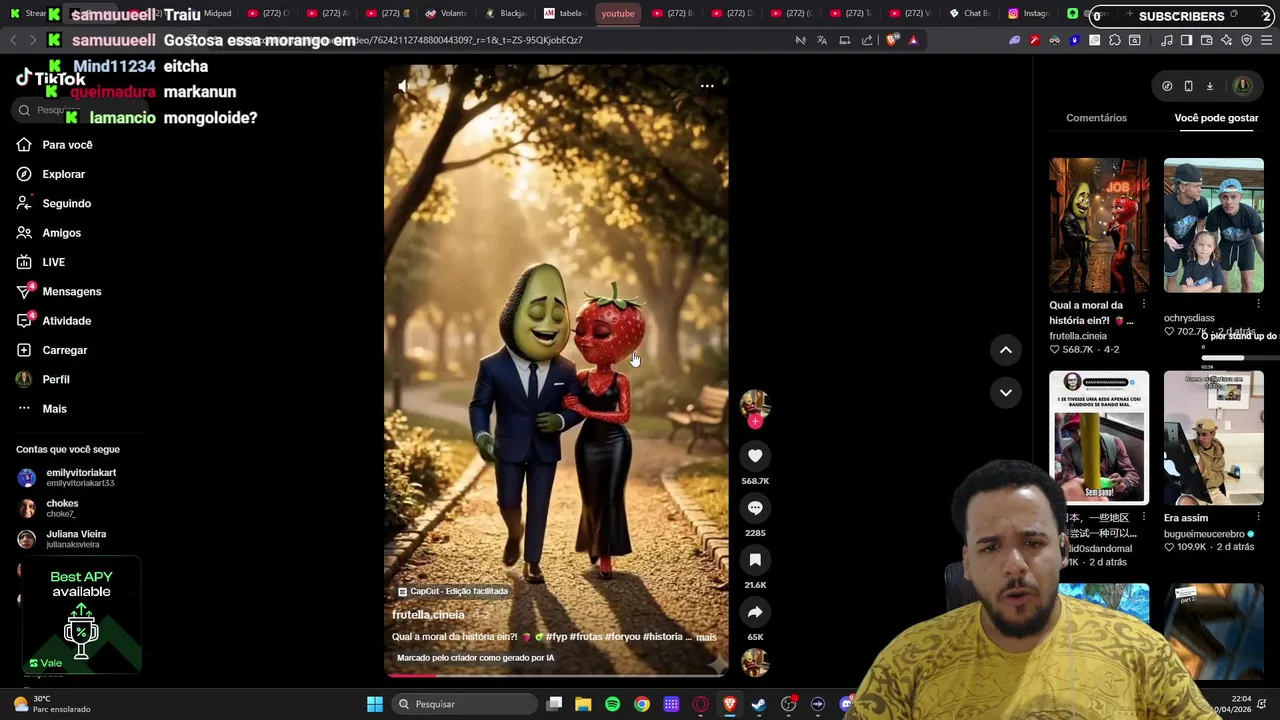Click the Windows taskbar Pesquisar search box
This screenshot has height=720, width=1280.
[x=464, y=704]
